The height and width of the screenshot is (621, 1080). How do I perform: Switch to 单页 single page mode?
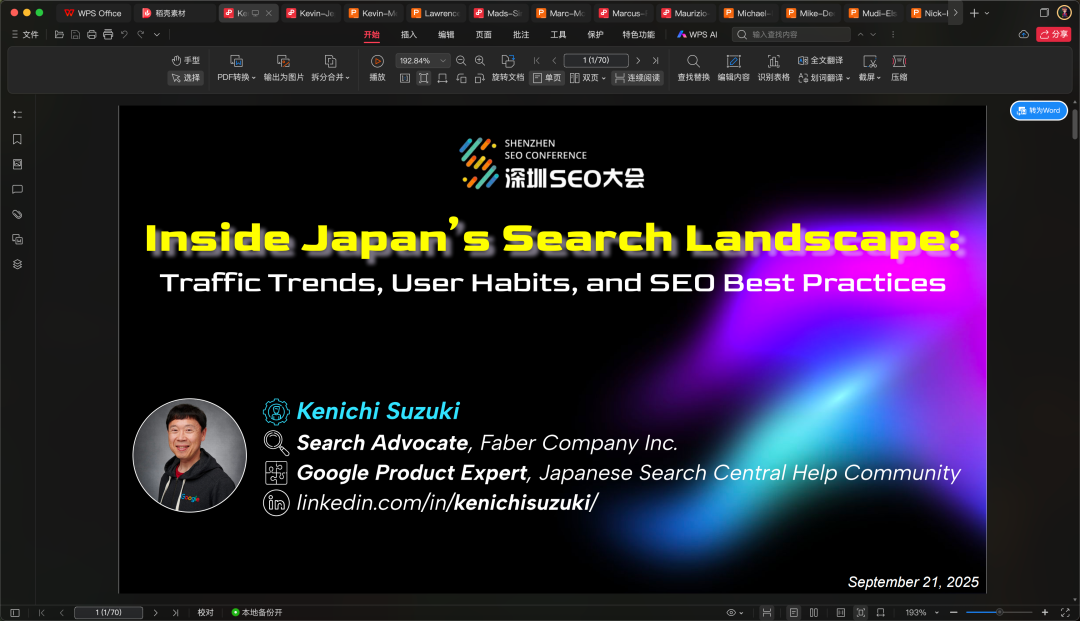click(x=547, y=78)
